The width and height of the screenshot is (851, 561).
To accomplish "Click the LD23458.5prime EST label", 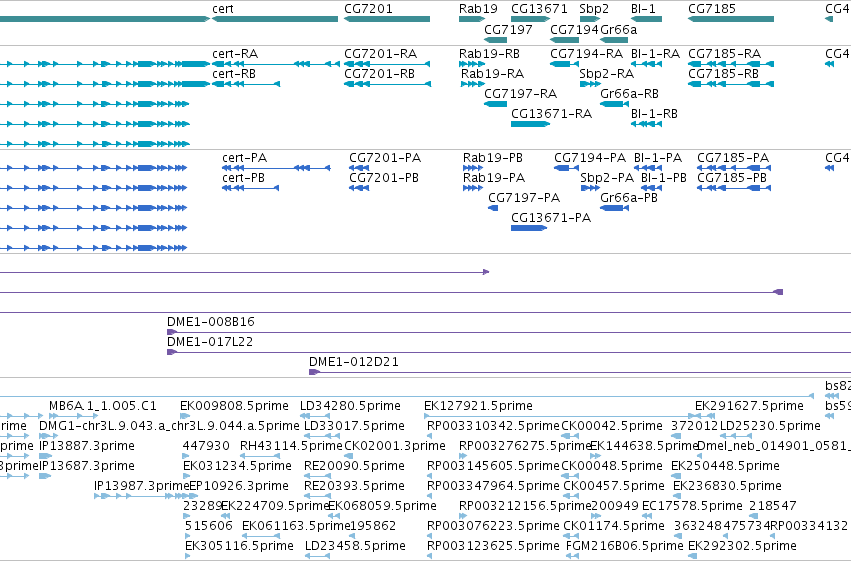I will pyautogui.click(x=354, y=546).
